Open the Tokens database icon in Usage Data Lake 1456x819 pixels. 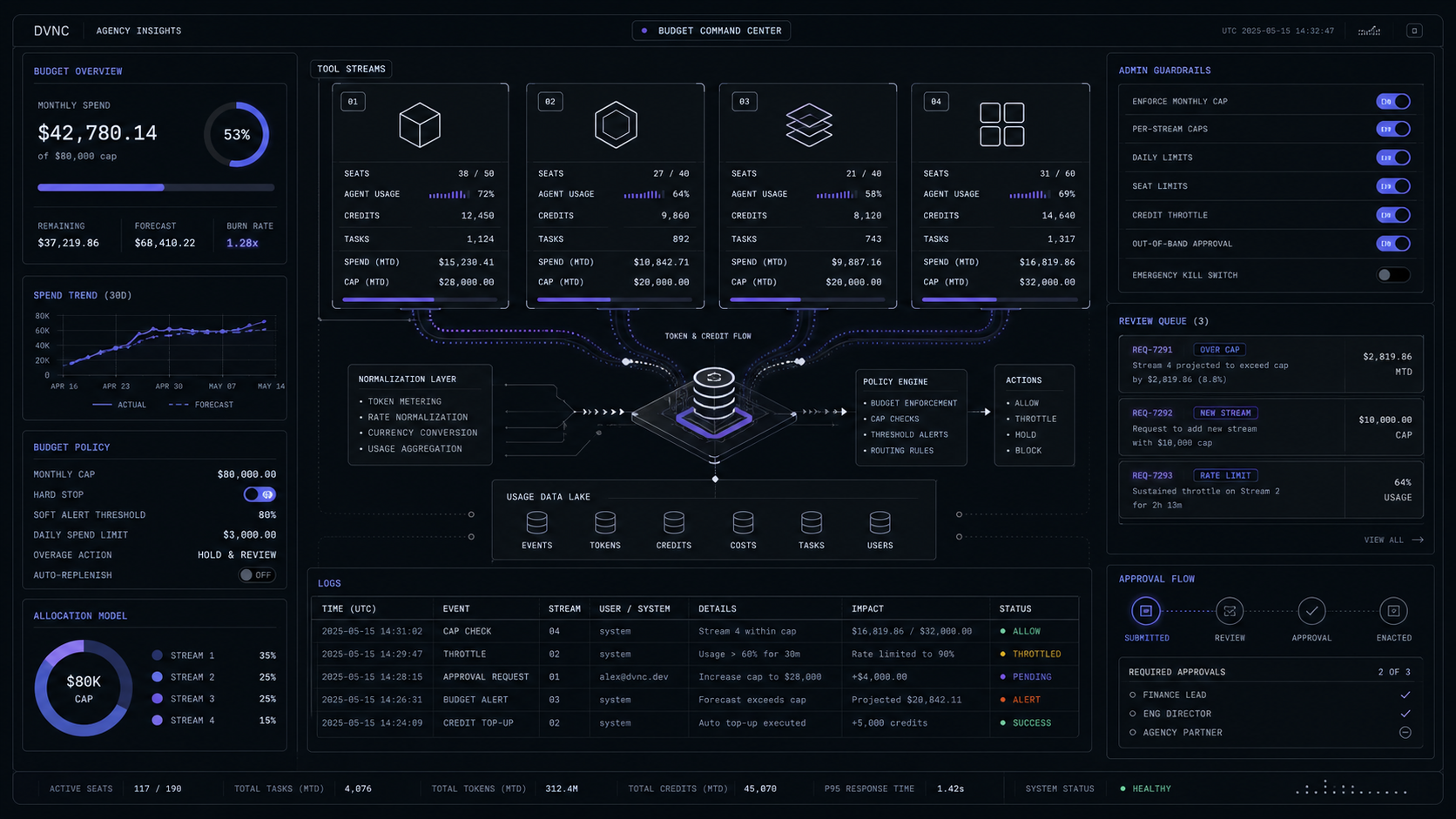pos(605,522)
